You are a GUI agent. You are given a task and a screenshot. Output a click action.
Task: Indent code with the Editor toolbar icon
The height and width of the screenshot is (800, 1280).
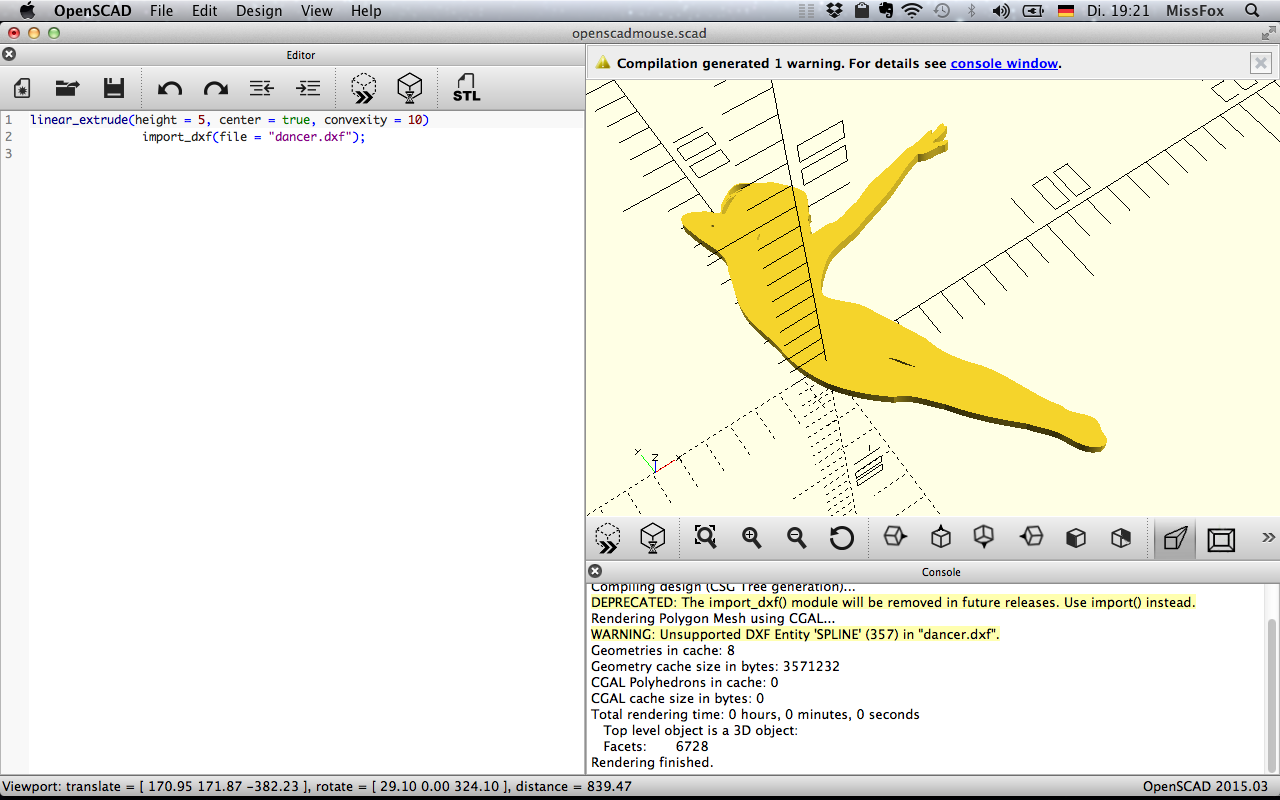click(309, 88)
